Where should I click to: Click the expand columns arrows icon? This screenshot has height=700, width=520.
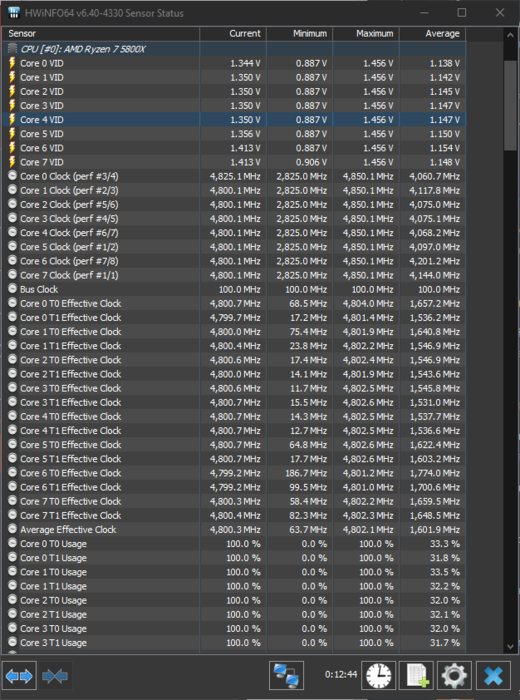click(x=19, y=676)
